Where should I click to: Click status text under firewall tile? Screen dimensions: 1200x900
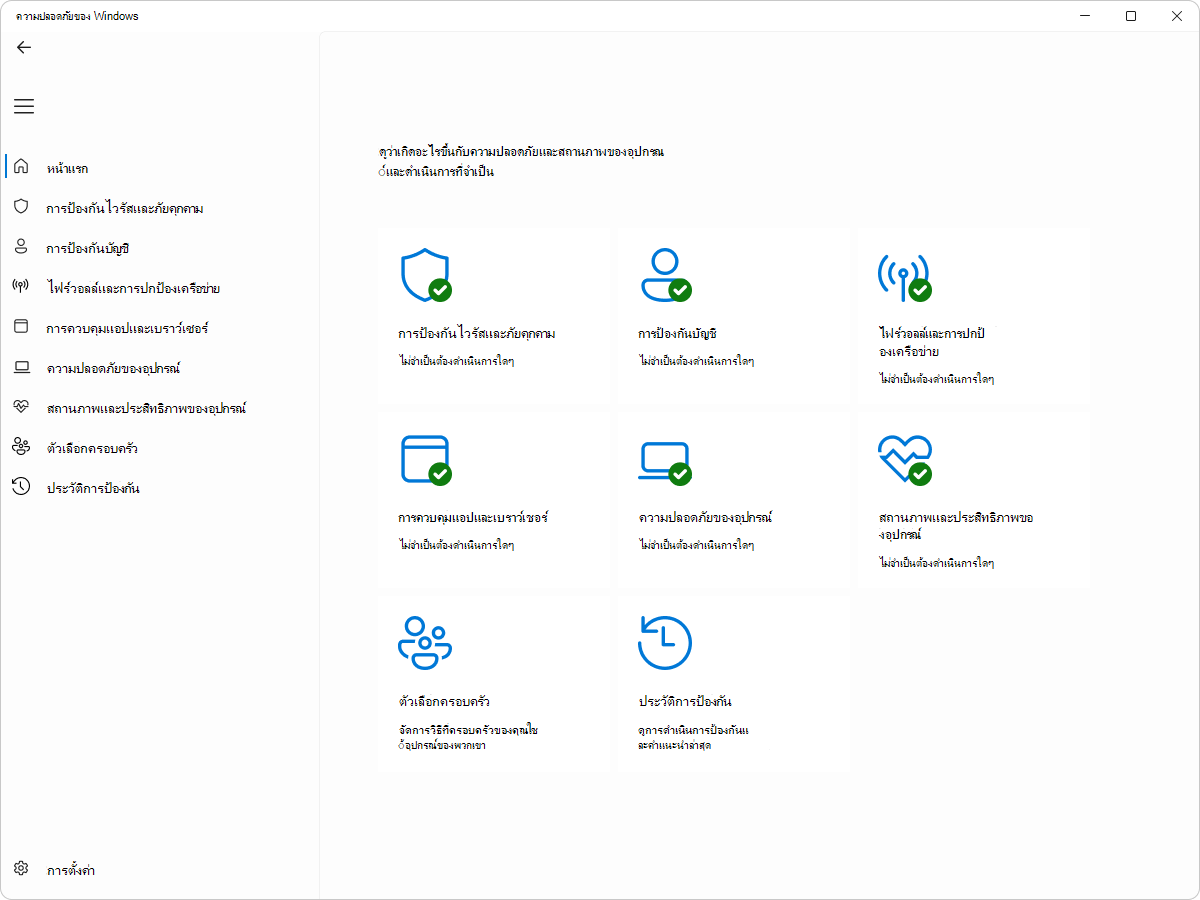(x=936, y=379)
